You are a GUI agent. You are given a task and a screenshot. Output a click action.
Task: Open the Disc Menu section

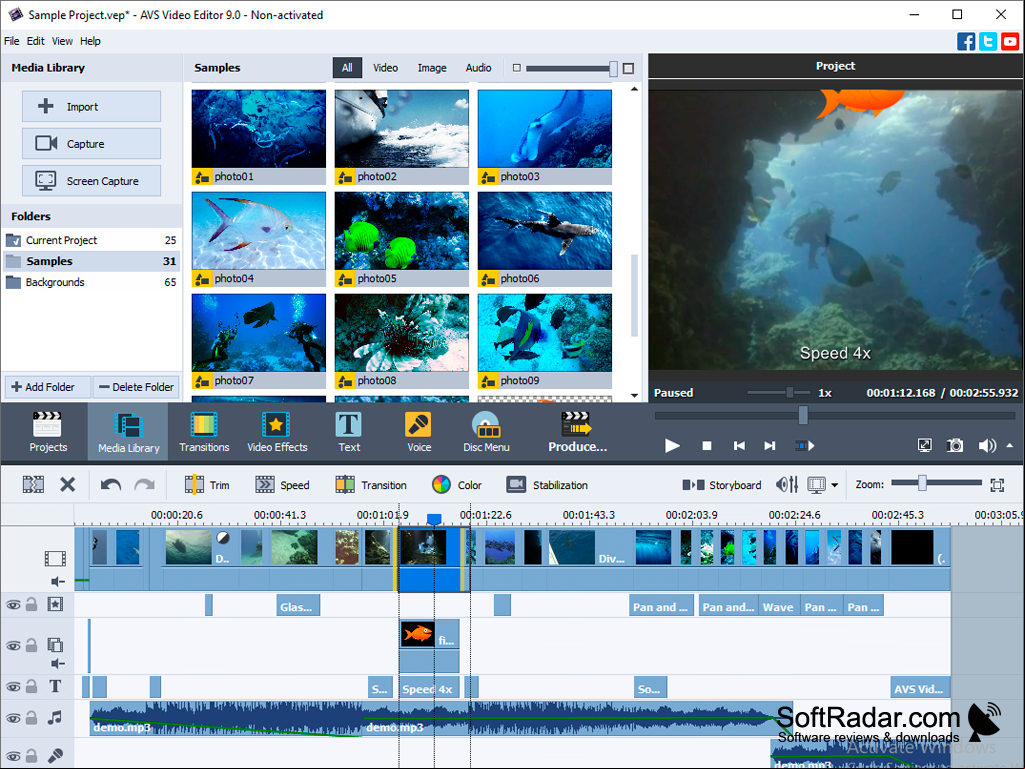coord(486,432)
